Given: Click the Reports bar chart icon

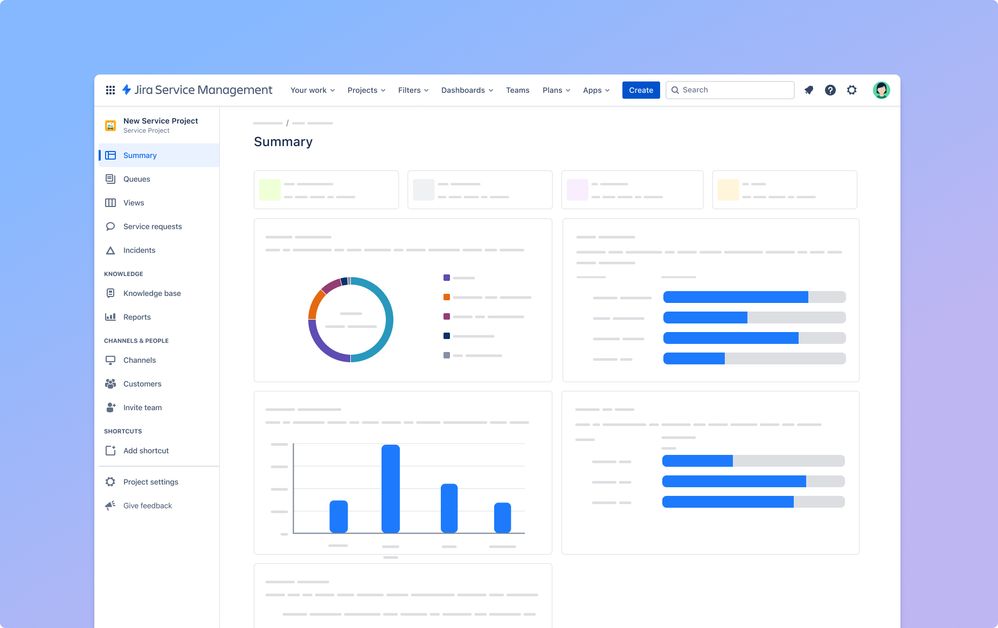Looking at the screenshot, I should coord(110,317).
